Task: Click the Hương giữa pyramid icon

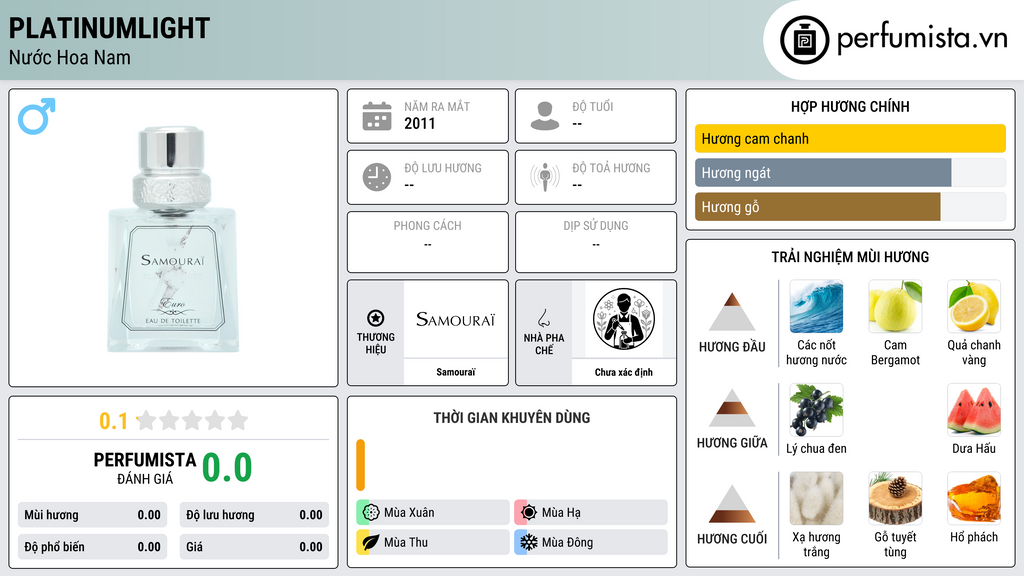Action: click(732, 408)
